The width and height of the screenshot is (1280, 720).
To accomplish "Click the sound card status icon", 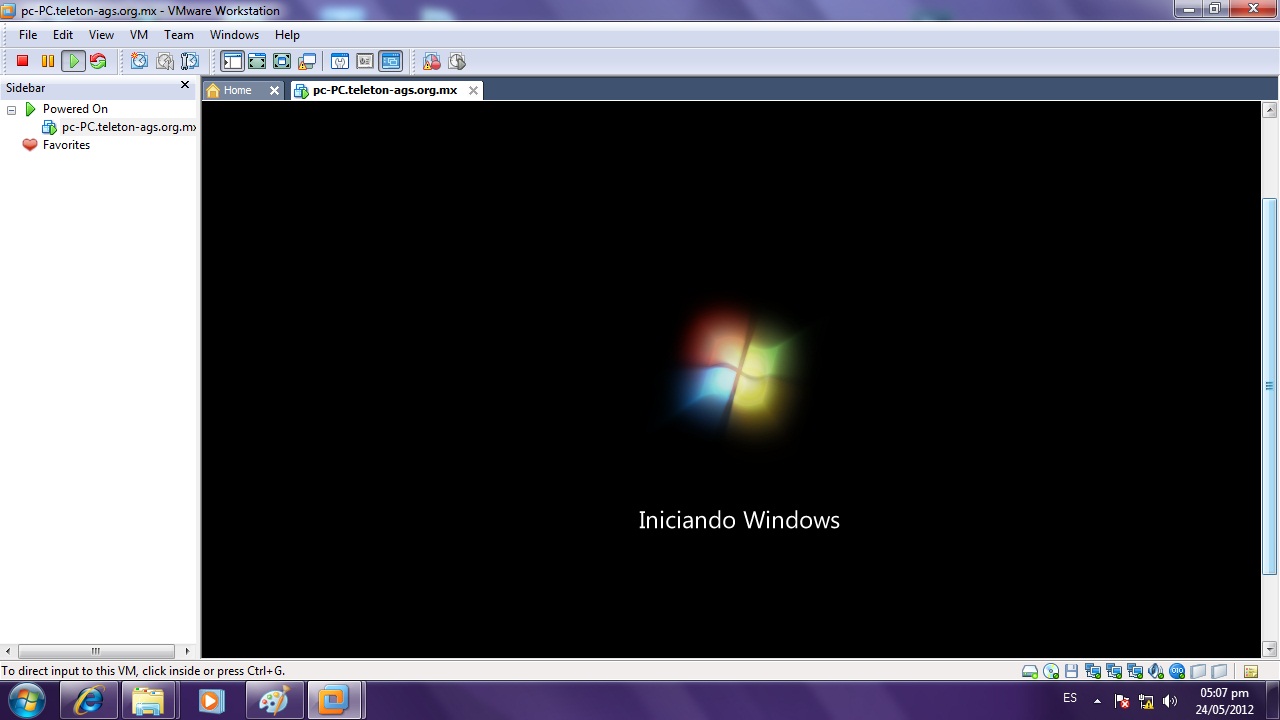I will coord(1156,671).
